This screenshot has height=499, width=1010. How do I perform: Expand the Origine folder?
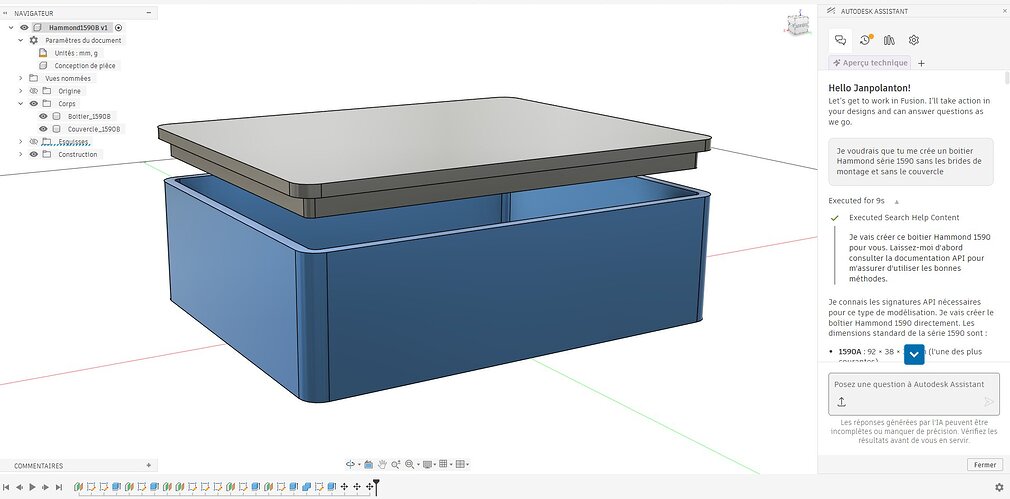tap(21, 91)
